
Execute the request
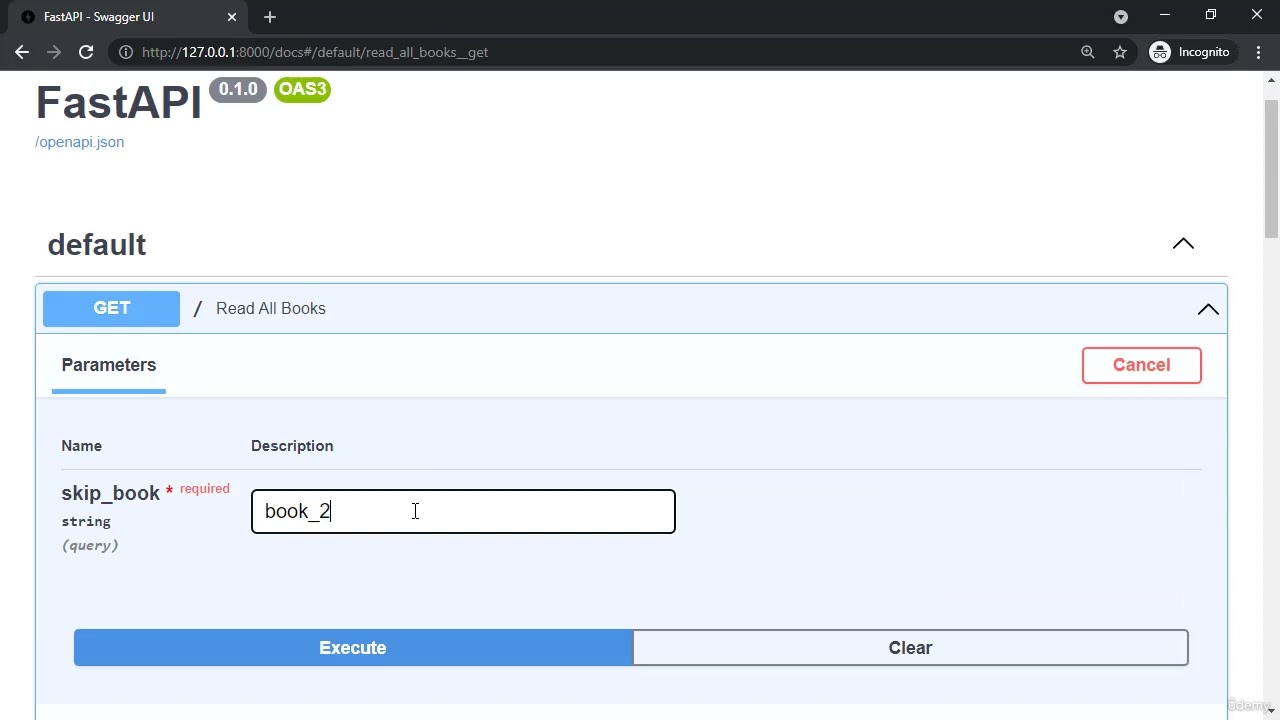coord(353,648)
